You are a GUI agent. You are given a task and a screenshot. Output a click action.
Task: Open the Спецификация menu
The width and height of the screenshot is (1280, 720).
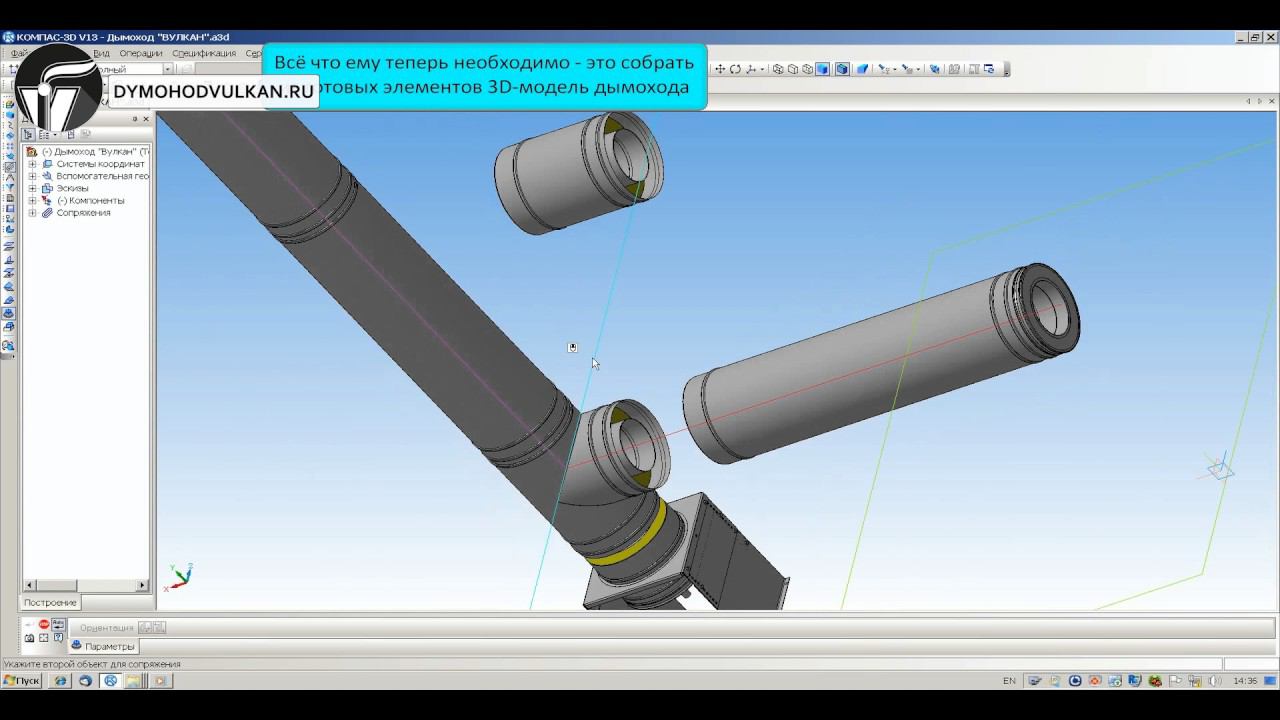click(204, 53)
